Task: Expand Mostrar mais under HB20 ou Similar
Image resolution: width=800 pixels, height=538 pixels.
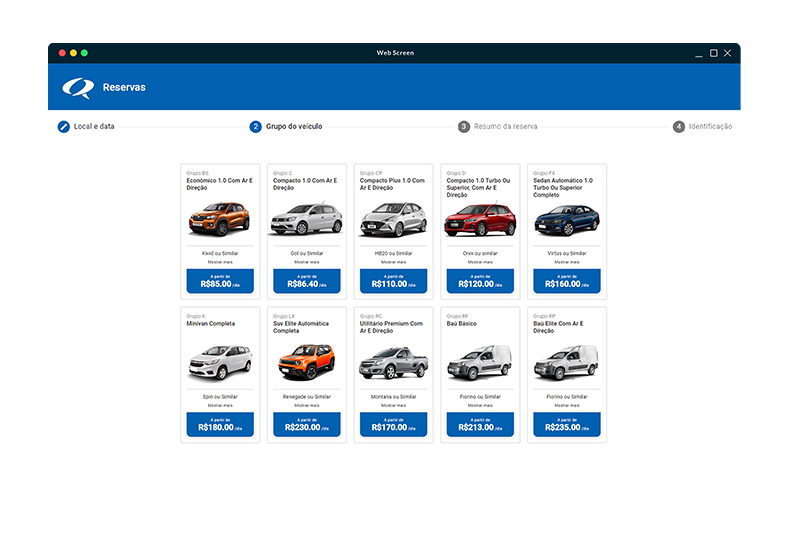Action: click(393, 262)
